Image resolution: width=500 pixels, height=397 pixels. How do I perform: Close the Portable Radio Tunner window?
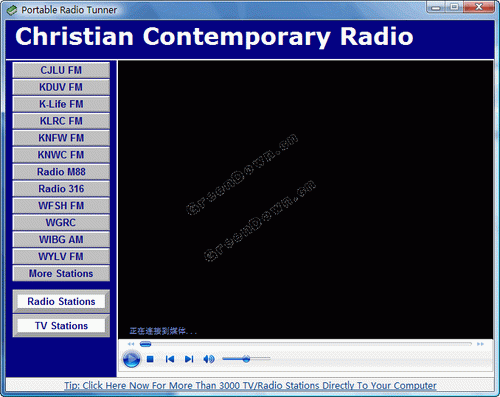point(479,7)
